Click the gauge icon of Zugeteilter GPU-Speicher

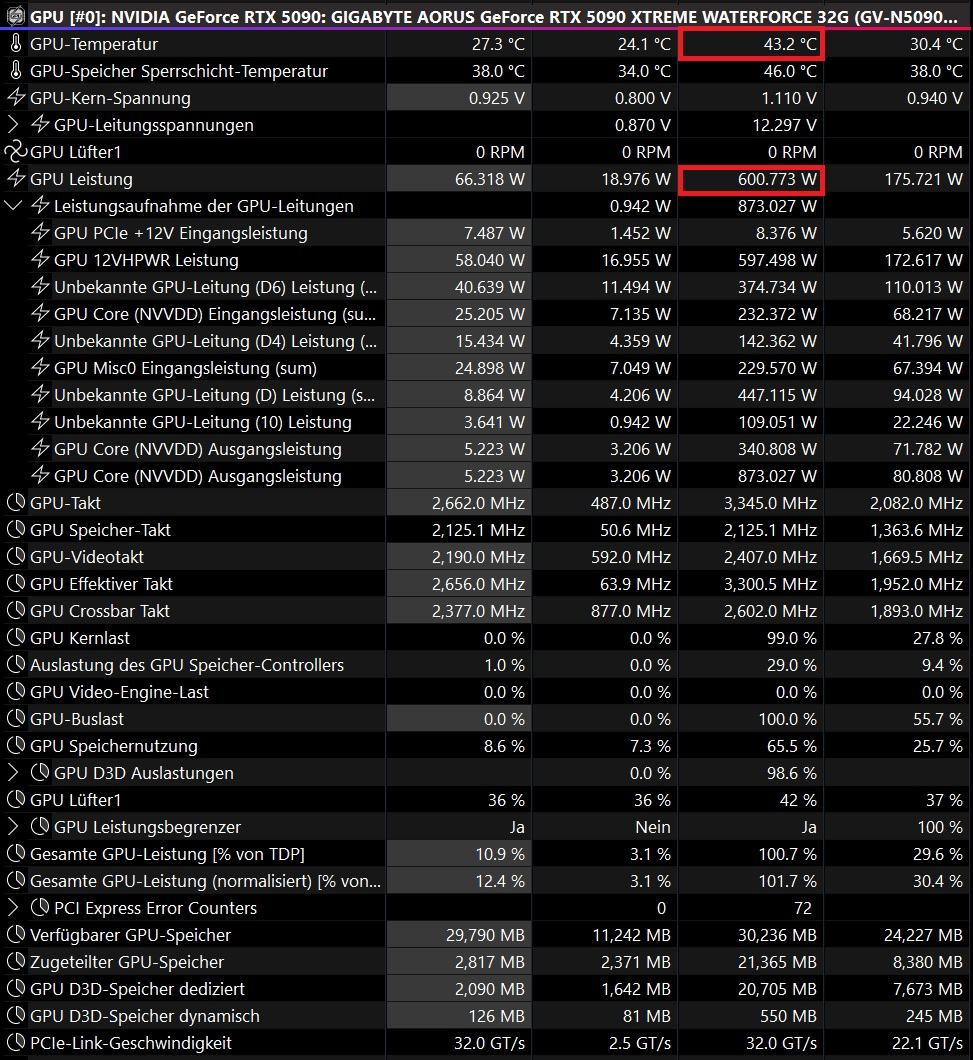point(16,962)
